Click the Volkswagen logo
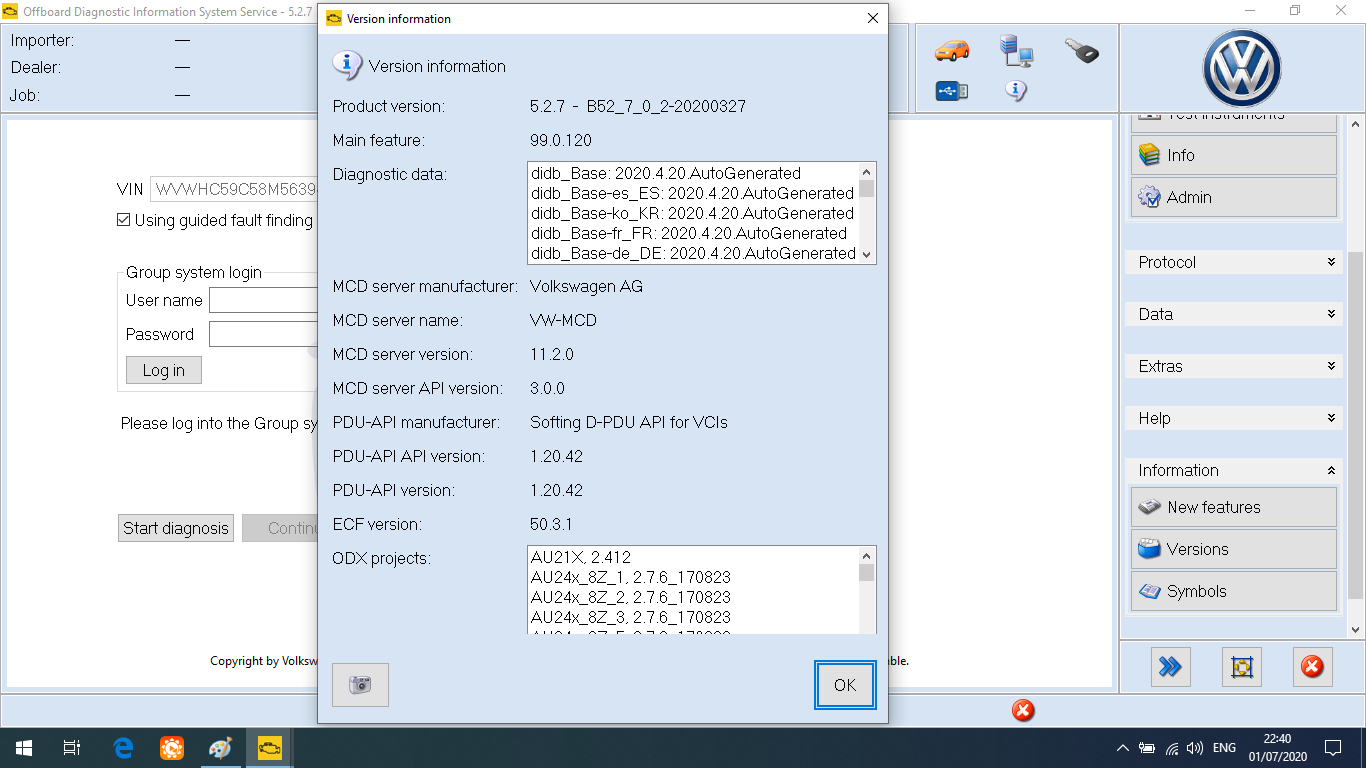 pyautogui.click(x=1242, y=69)
